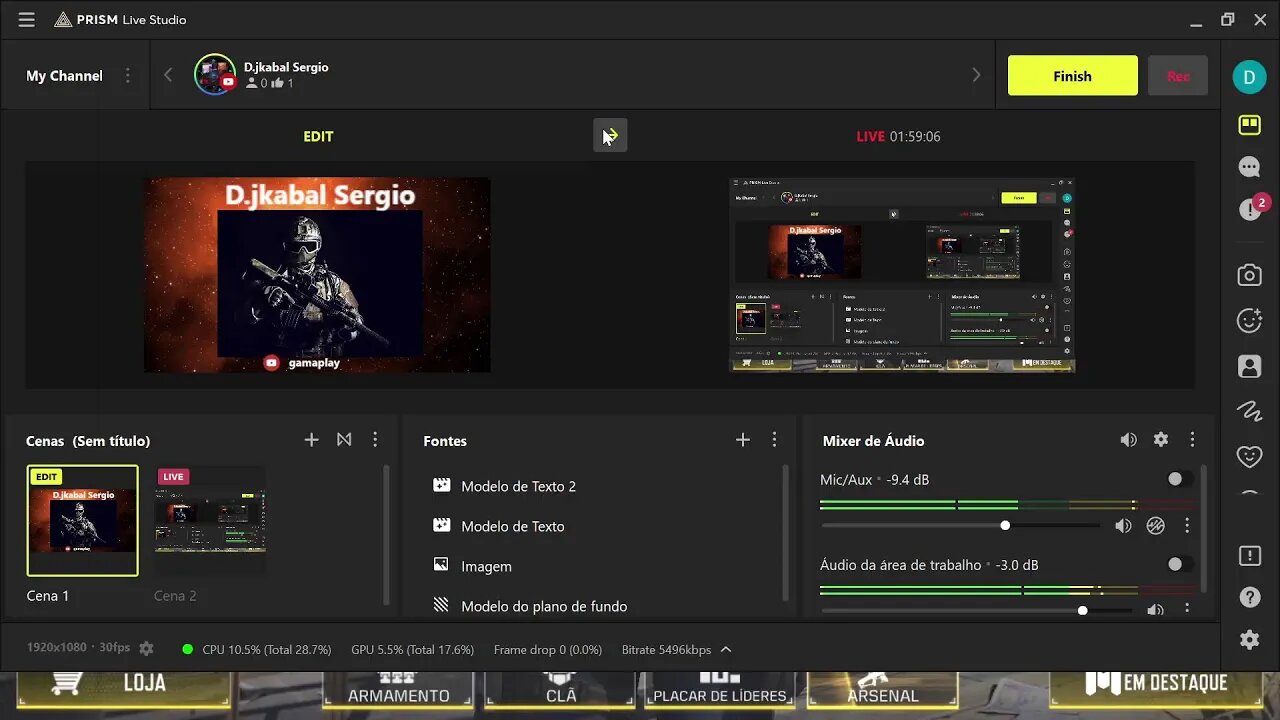Select the LIVE preview label

(870, 136)
